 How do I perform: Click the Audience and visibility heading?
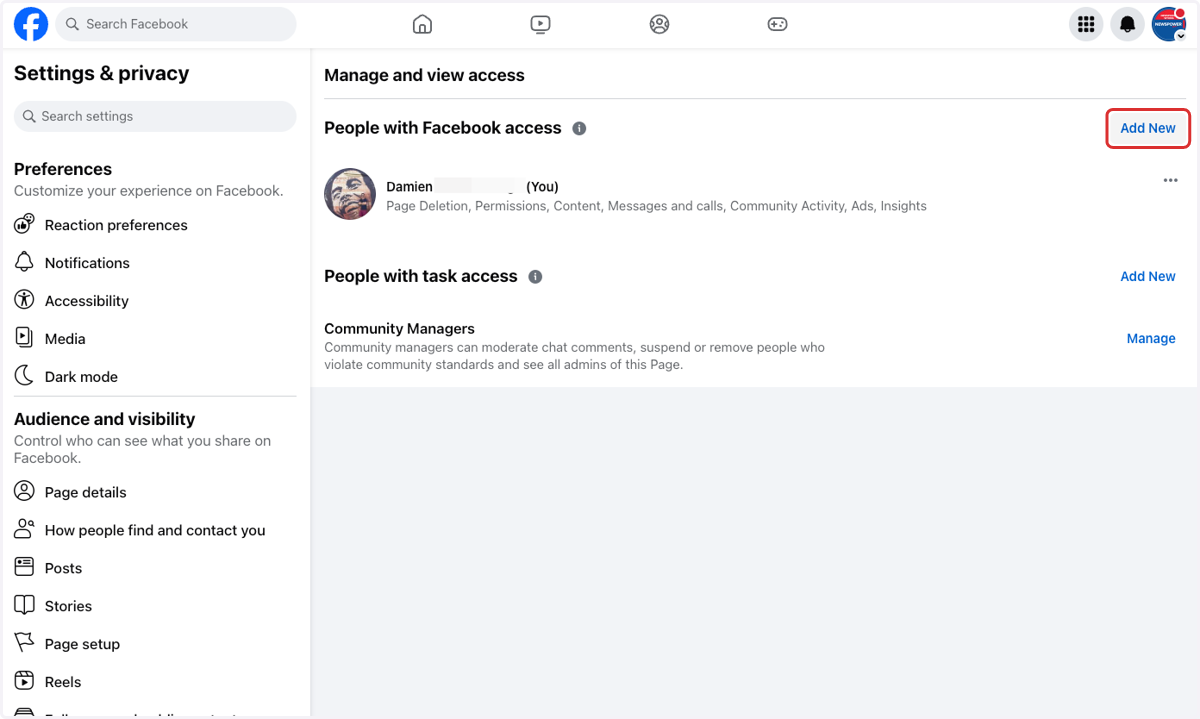coord(104,419)
